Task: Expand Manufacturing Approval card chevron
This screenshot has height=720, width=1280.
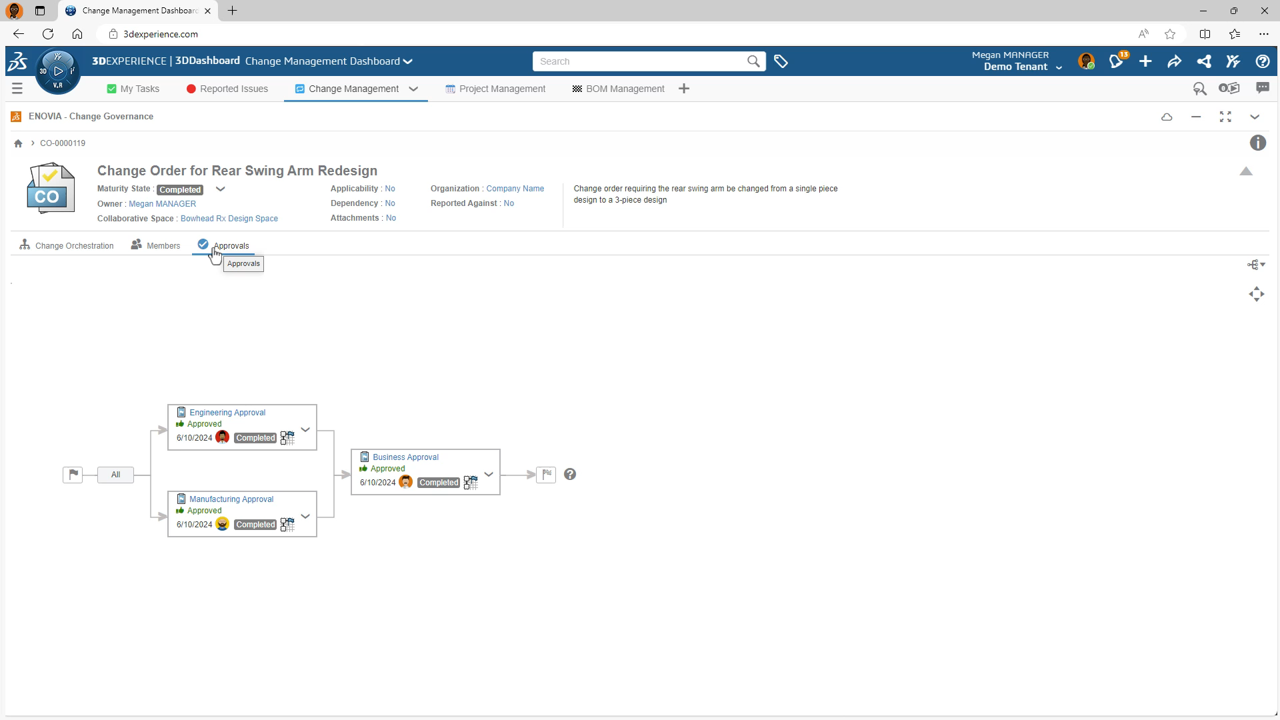Action: 305,517
